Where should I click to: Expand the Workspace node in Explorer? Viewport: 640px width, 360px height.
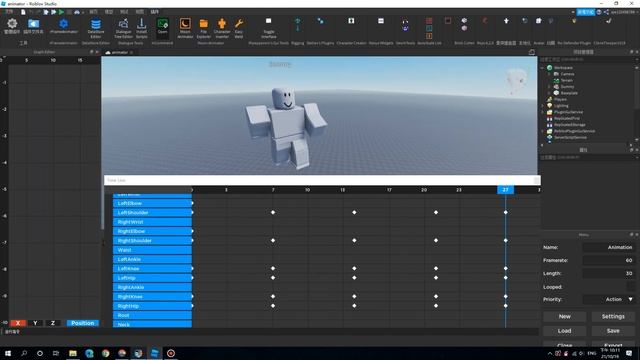pyautogui.click(x=542, y=68)
